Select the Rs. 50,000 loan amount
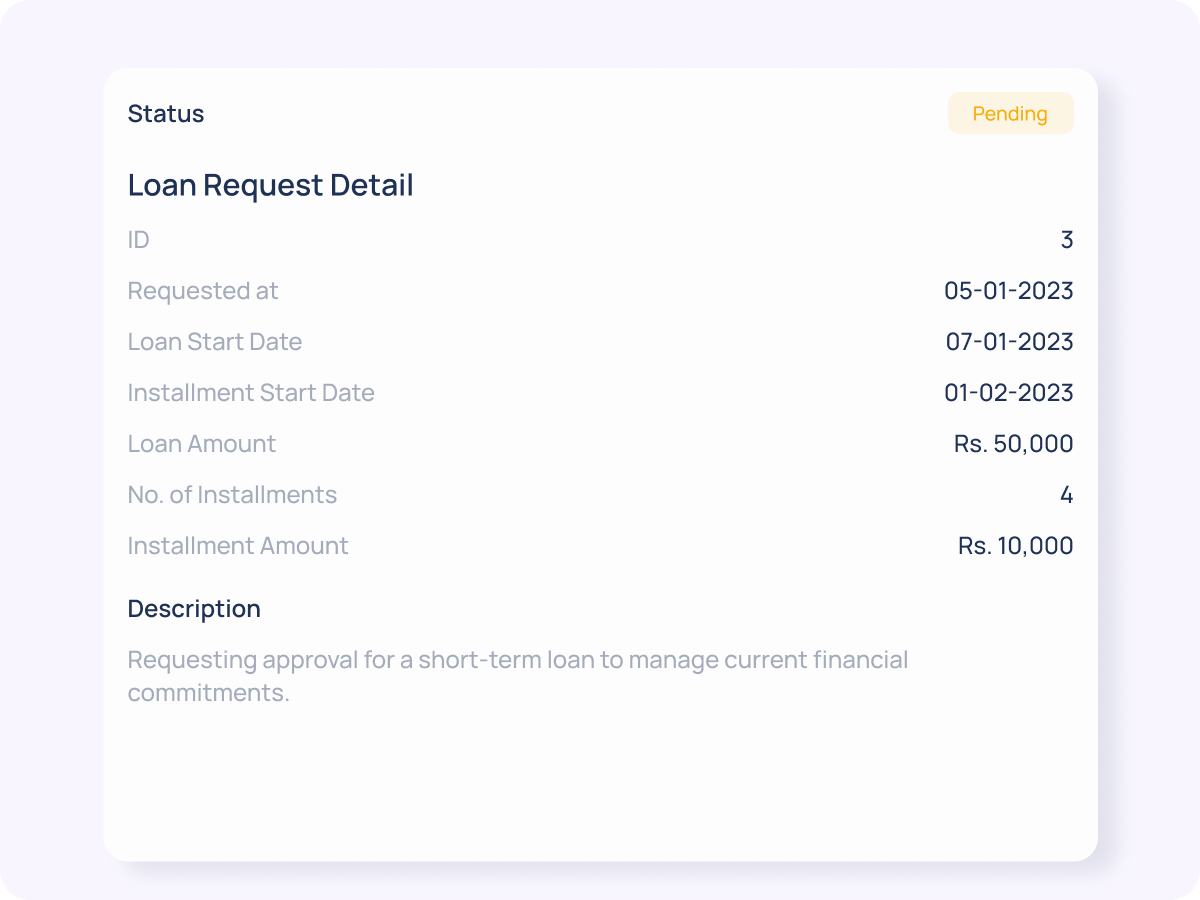The image size is (1200, 900). coord(1013,444)
